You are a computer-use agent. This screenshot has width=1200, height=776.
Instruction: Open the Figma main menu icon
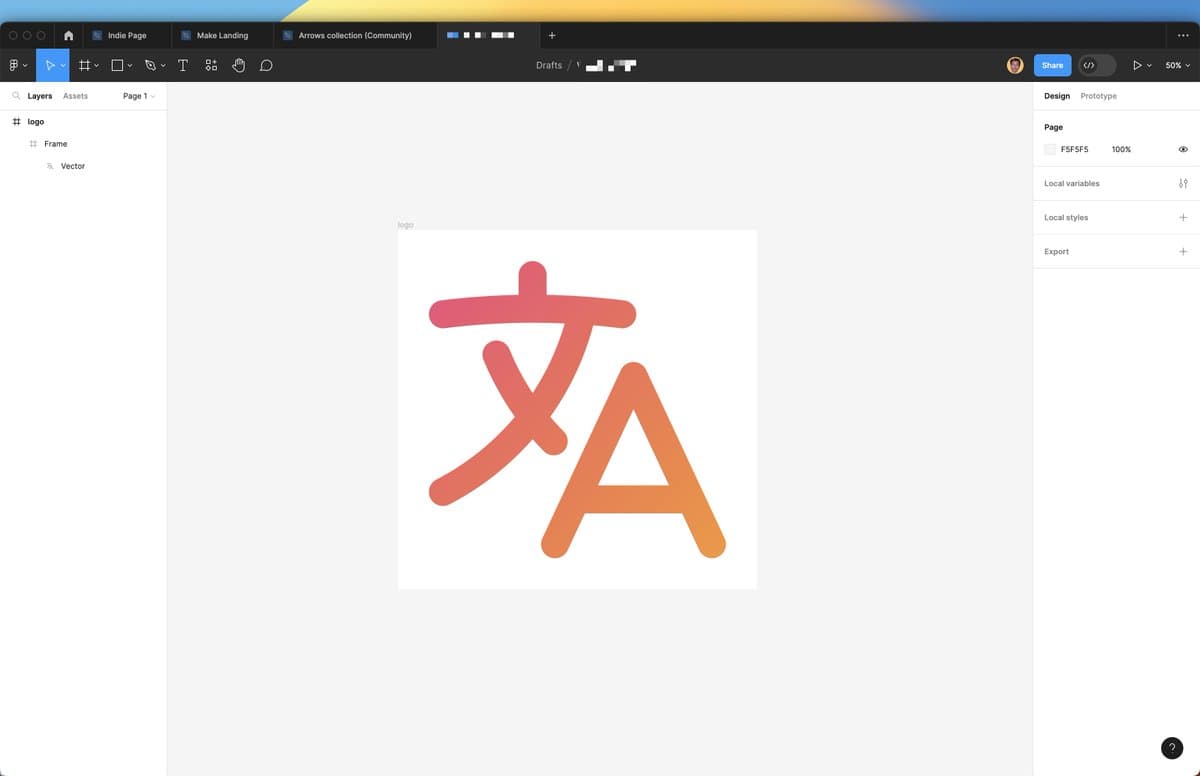pyautogui.click(x=14, y=65)
